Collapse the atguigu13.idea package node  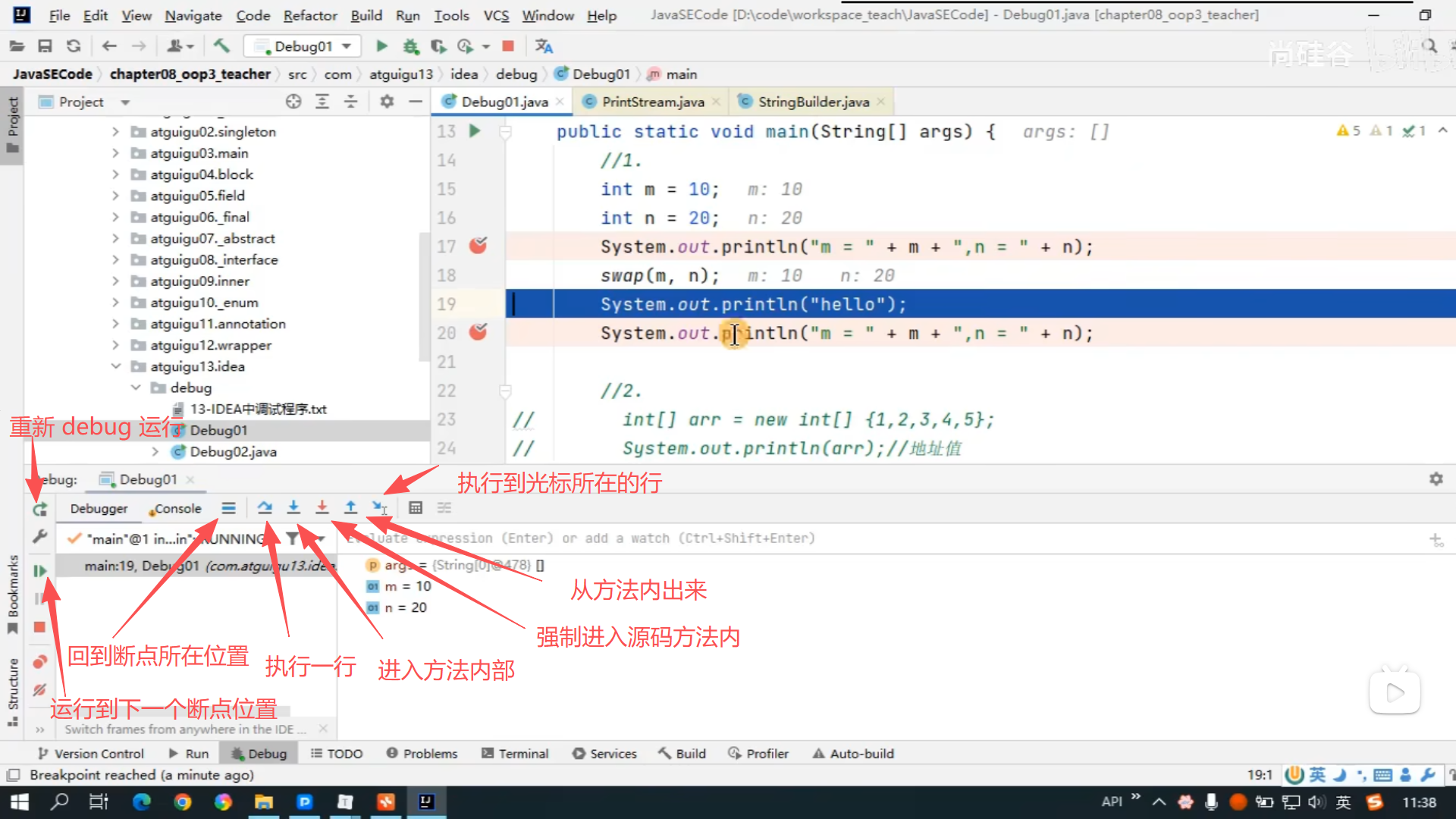115,366
